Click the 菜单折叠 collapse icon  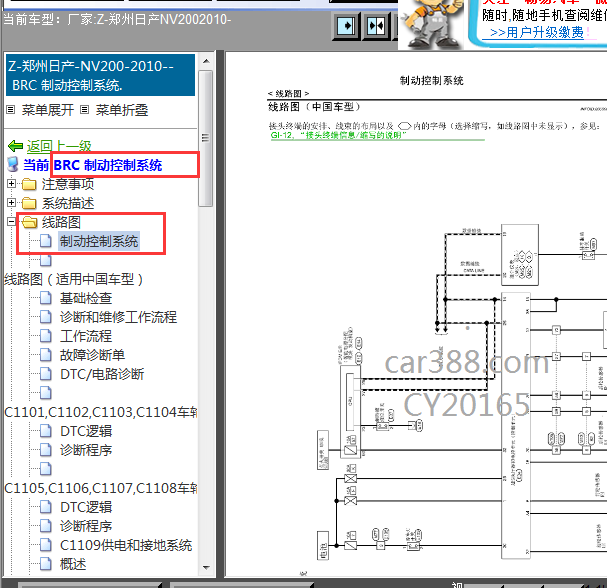tap(84, 110)
